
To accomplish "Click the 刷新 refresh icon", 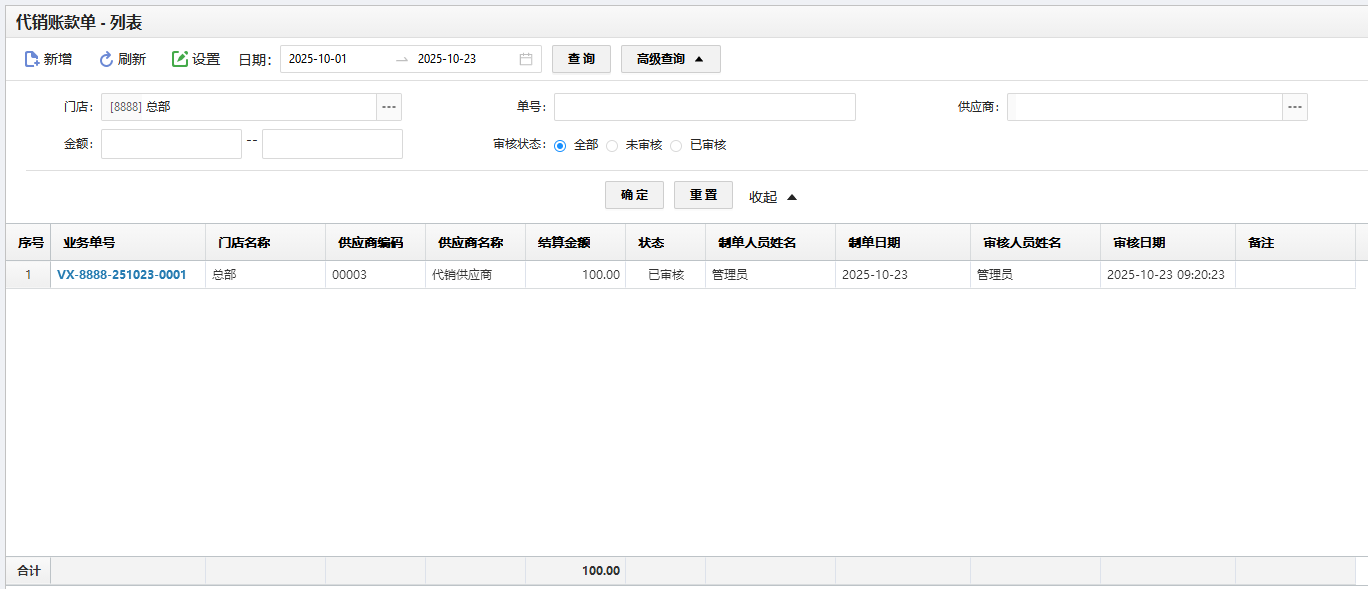I will click(106, 59).
